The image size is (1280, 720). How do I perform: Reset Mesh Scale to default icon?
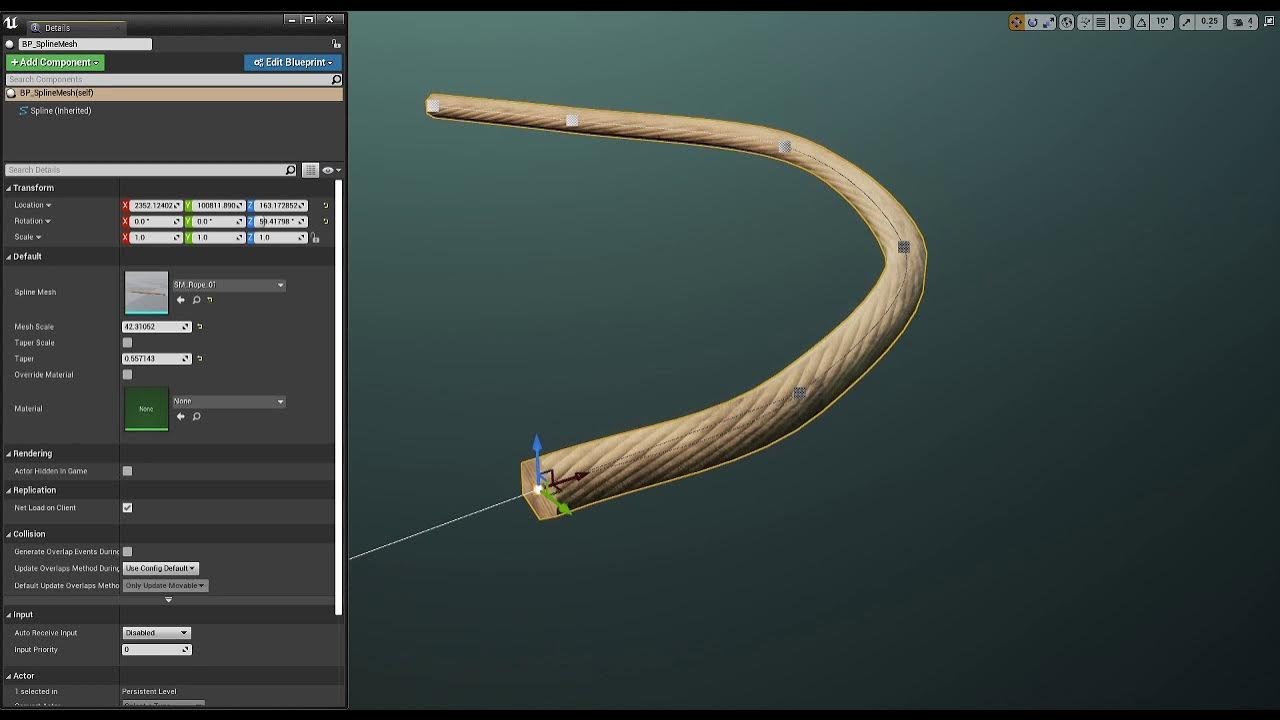[199, 327]
